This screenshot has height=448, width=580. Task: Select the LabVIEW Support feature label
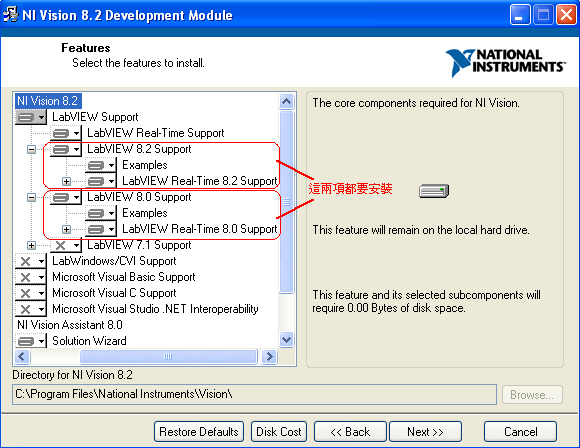95,117
